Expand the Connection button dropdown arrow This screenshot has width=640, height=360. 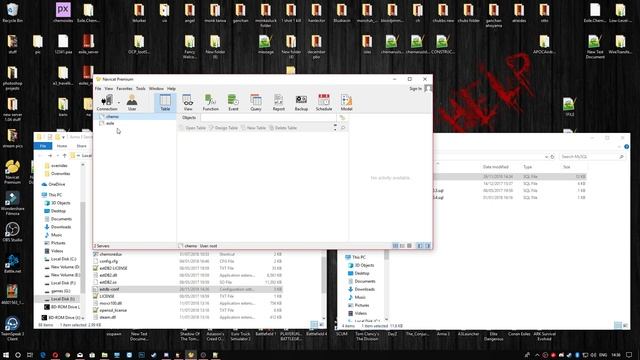(x=119, y=102)
